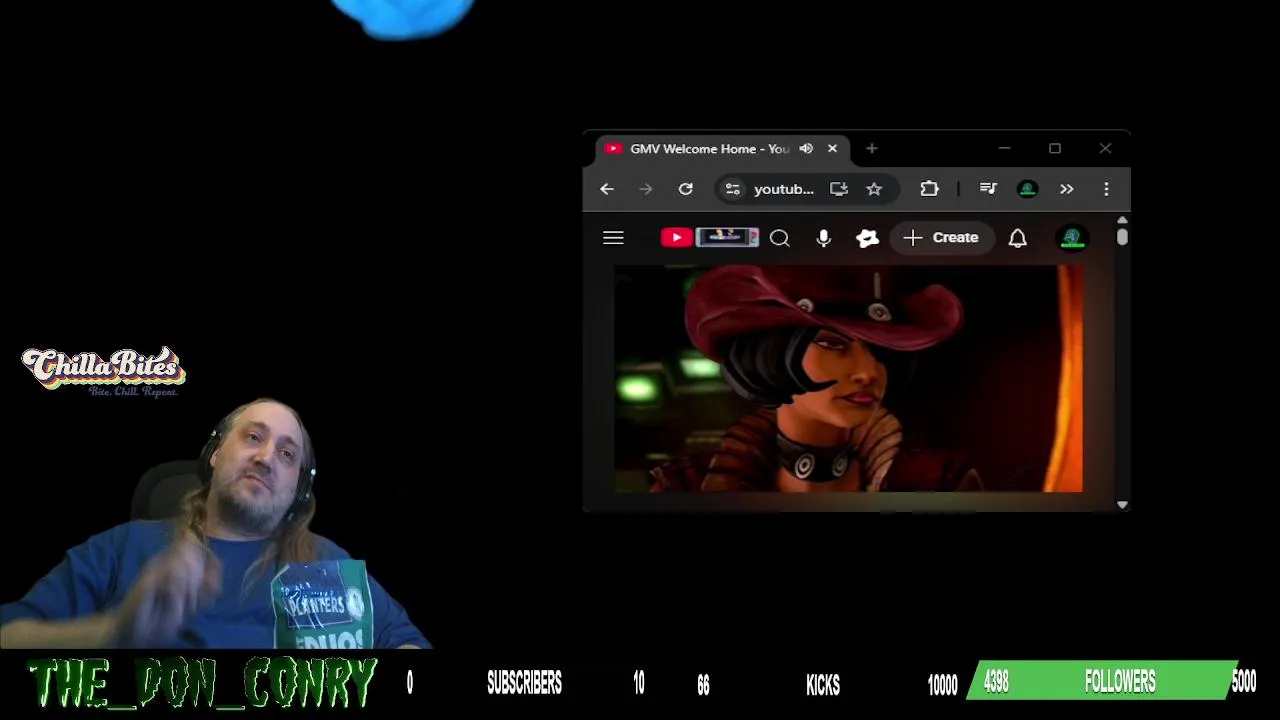This screenshot has height=720, width=1280.
Task: Open the Chrome profile avatar
Action: pos(1027,189)
